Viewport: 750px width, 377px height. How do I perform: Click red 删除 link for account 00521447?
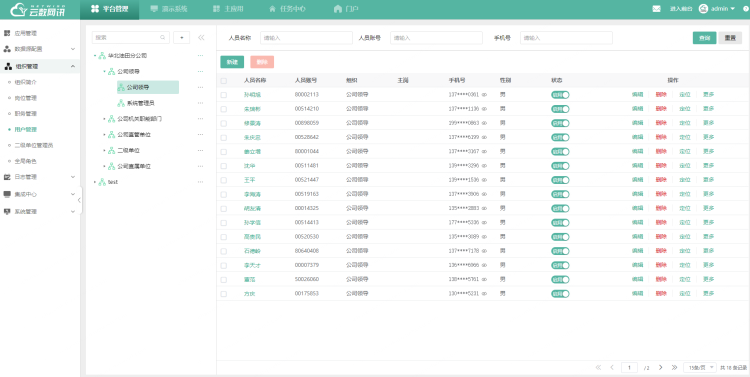tap(661, 180)
